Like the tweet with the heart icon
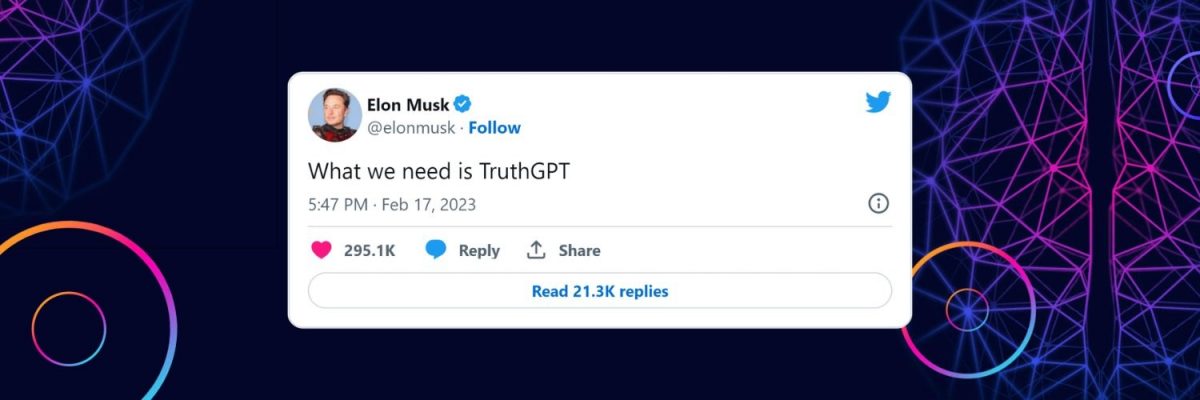The height and width of the screenshot is (400, 1200). coord(321,250)
